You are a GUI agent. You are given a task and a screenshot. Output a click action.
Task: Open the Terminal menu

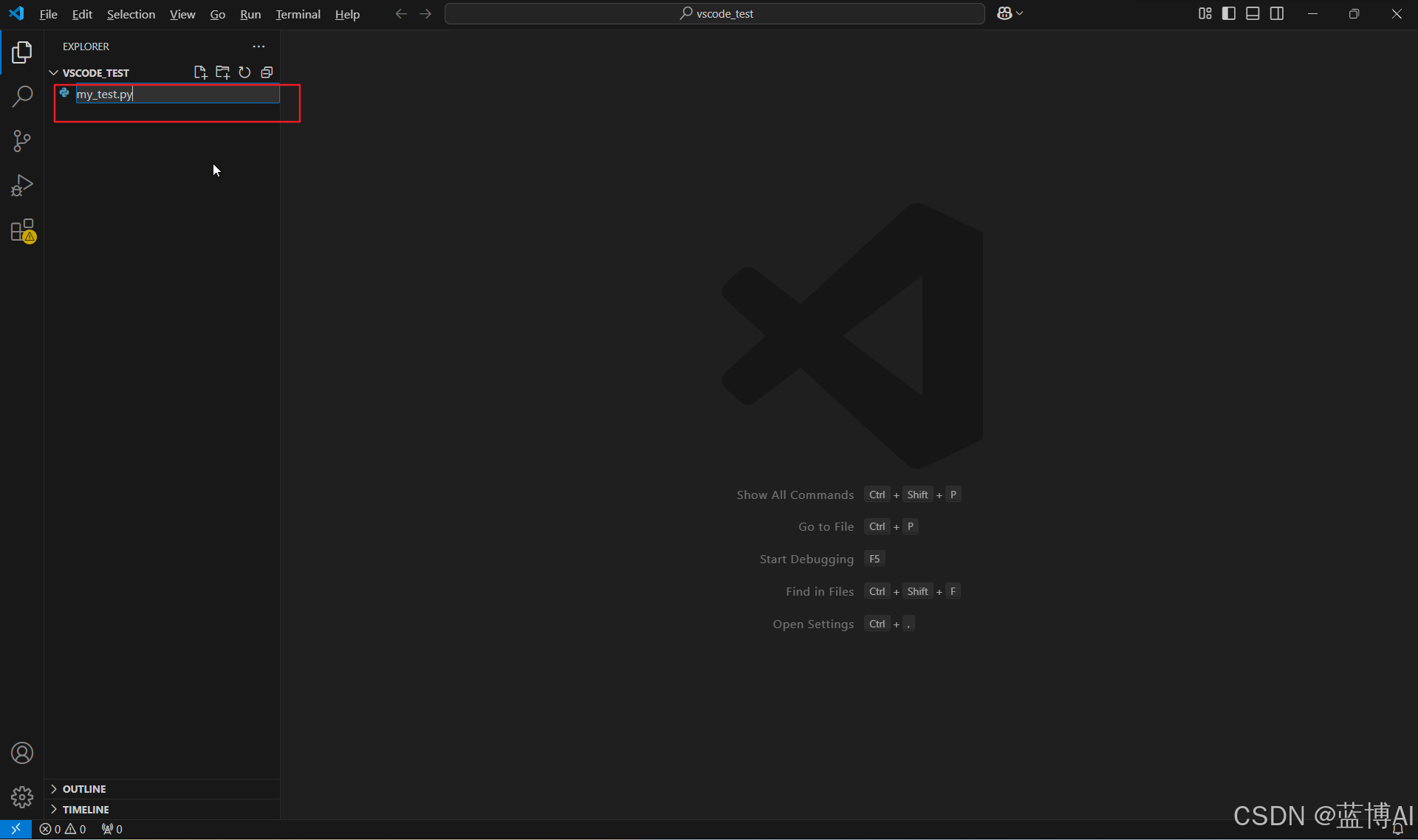tap(298, 14)
